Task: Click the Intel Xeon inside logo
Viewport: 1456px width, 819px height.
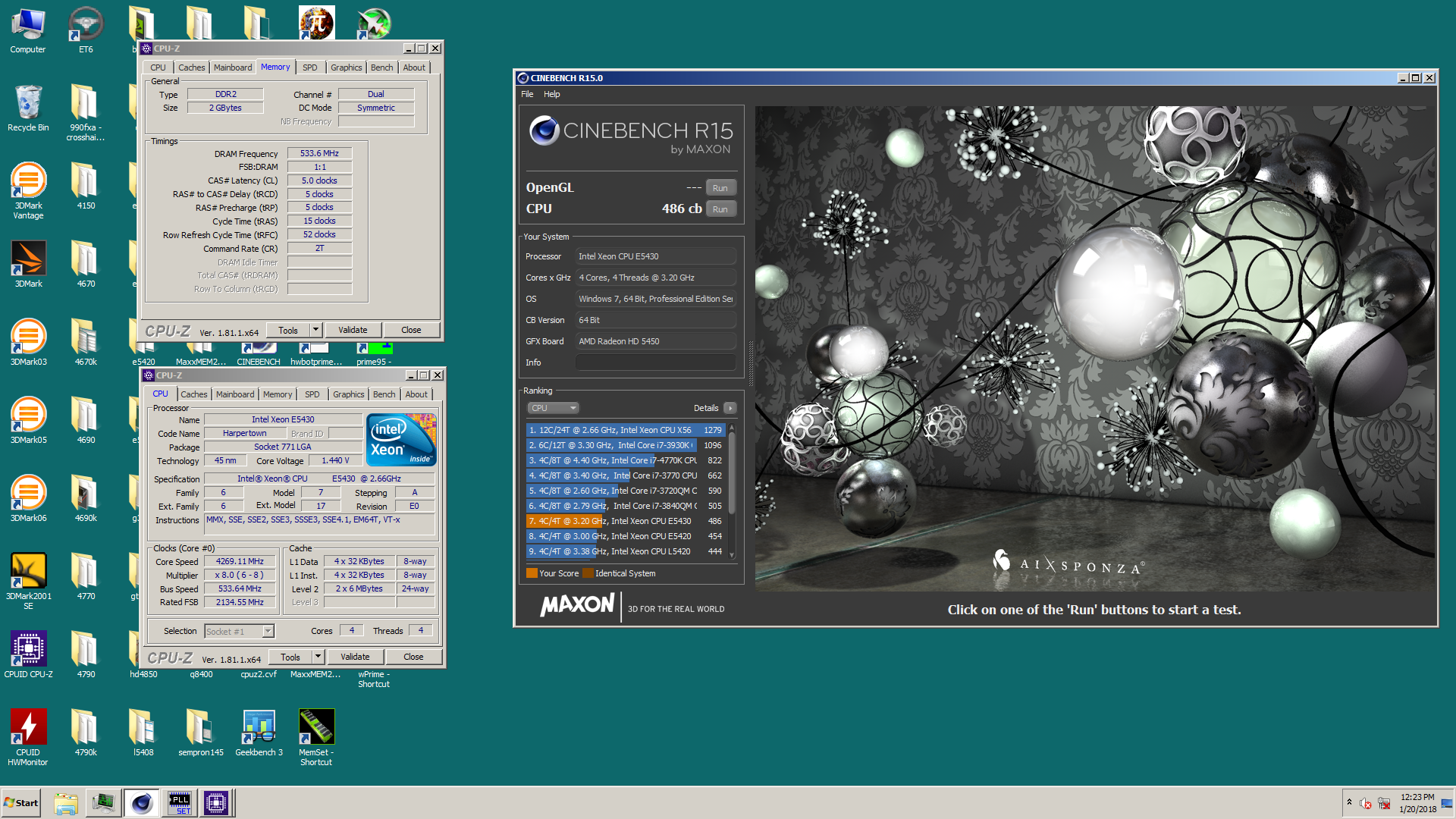Action: (x=401, y=440)
